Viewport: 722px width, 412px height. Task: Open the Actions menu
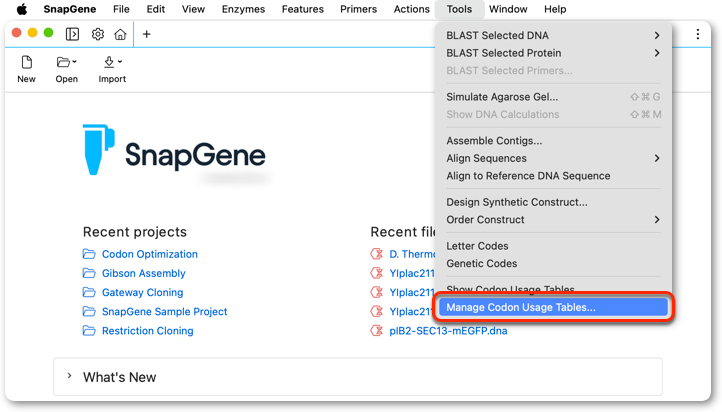point(412,9)
